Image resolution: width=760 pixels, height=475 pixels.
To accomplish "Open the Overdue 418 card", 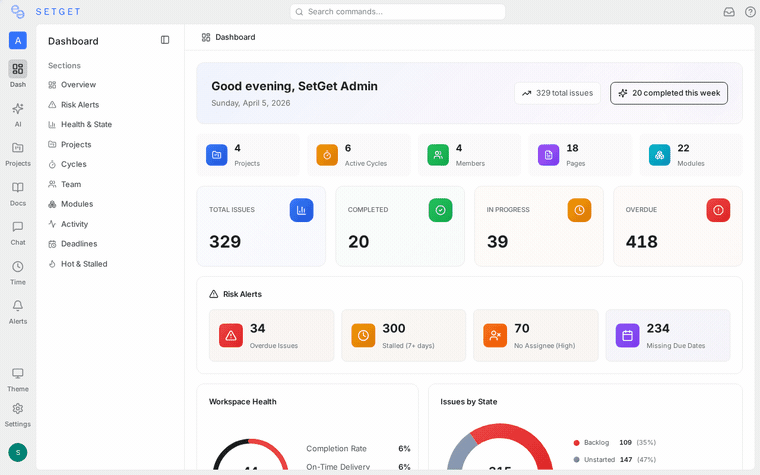I will (x=678, y=226).
